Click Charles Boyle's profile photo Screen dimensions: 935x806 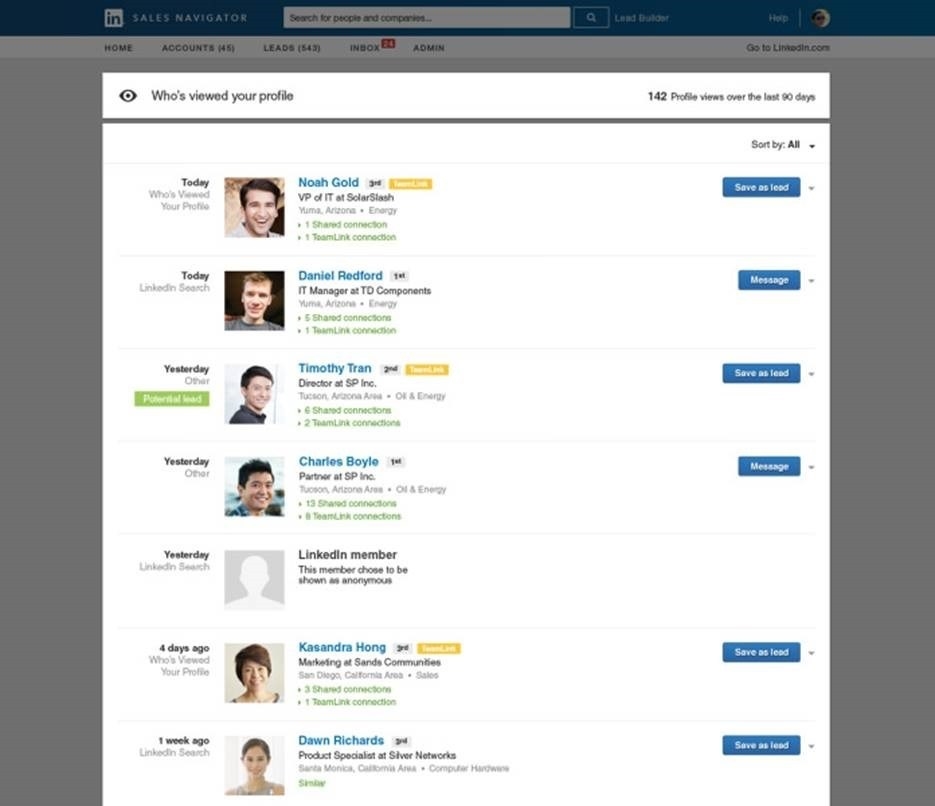pyautogui.click(x=254, y=487)
